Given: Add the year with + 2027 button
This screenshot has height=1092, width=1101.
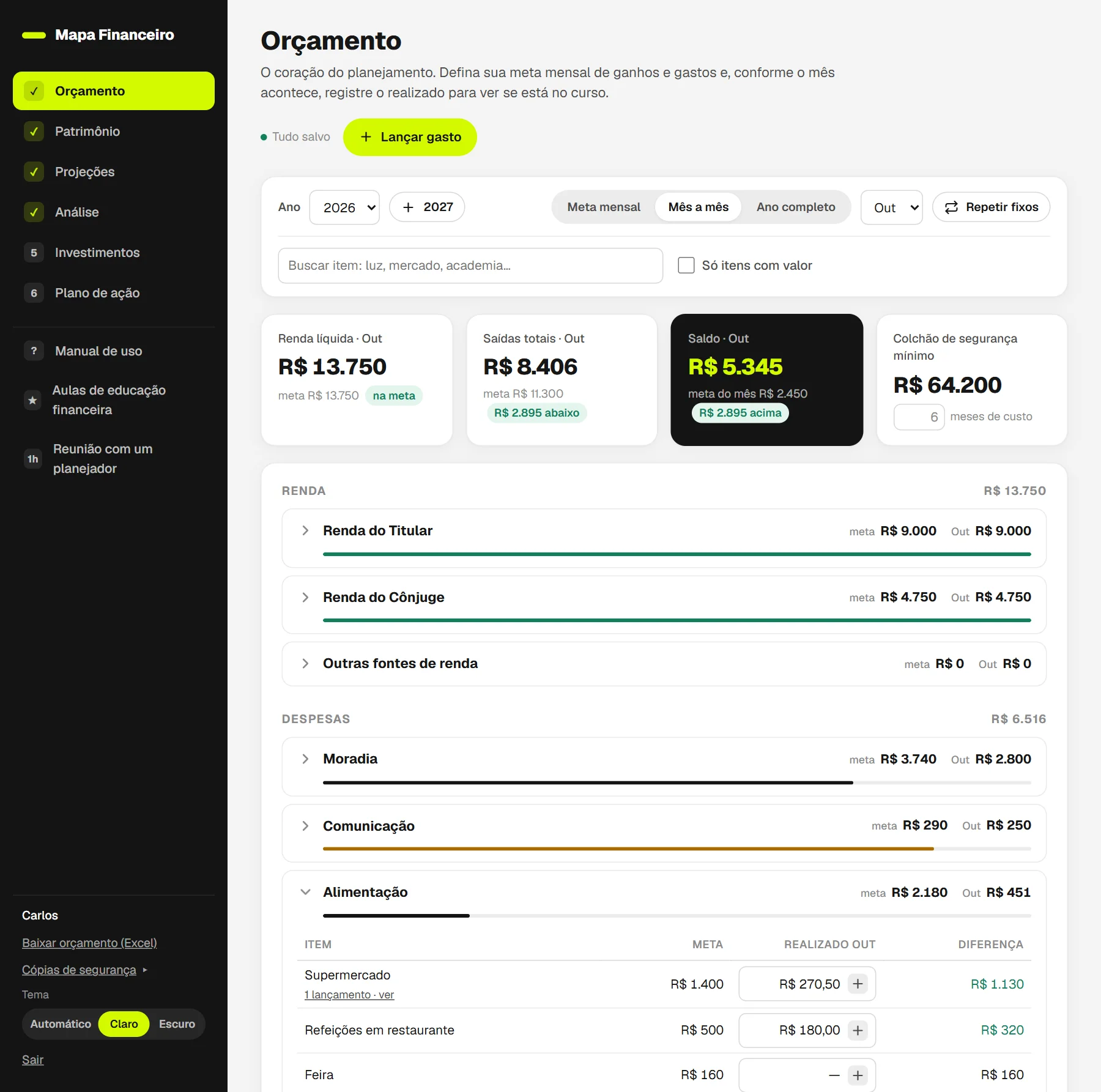Looking at the screenshot, I should point(427,207).
